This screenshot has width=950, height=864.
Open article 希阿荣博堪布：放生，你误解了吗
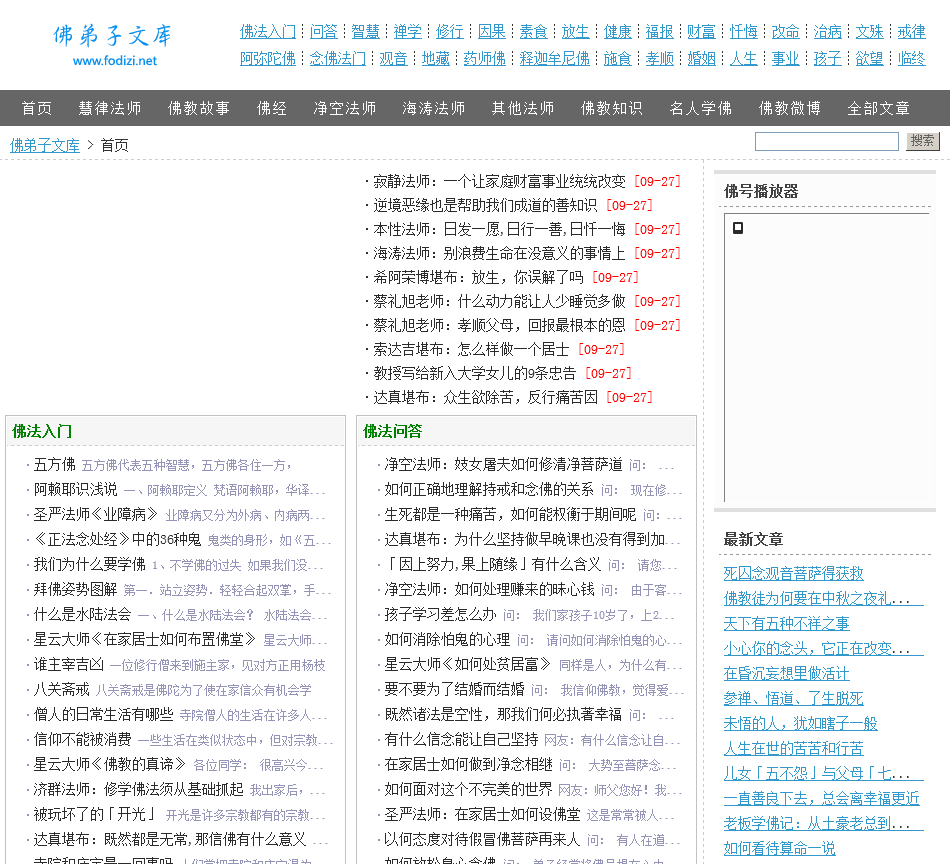(478, 277)
